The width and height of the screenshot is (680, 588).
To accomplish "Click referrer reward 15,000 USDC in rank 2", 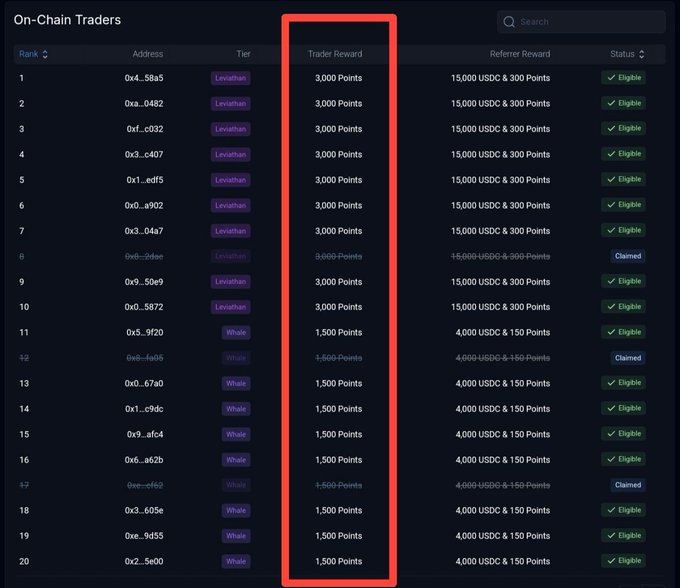I will (x=500, y=104).
